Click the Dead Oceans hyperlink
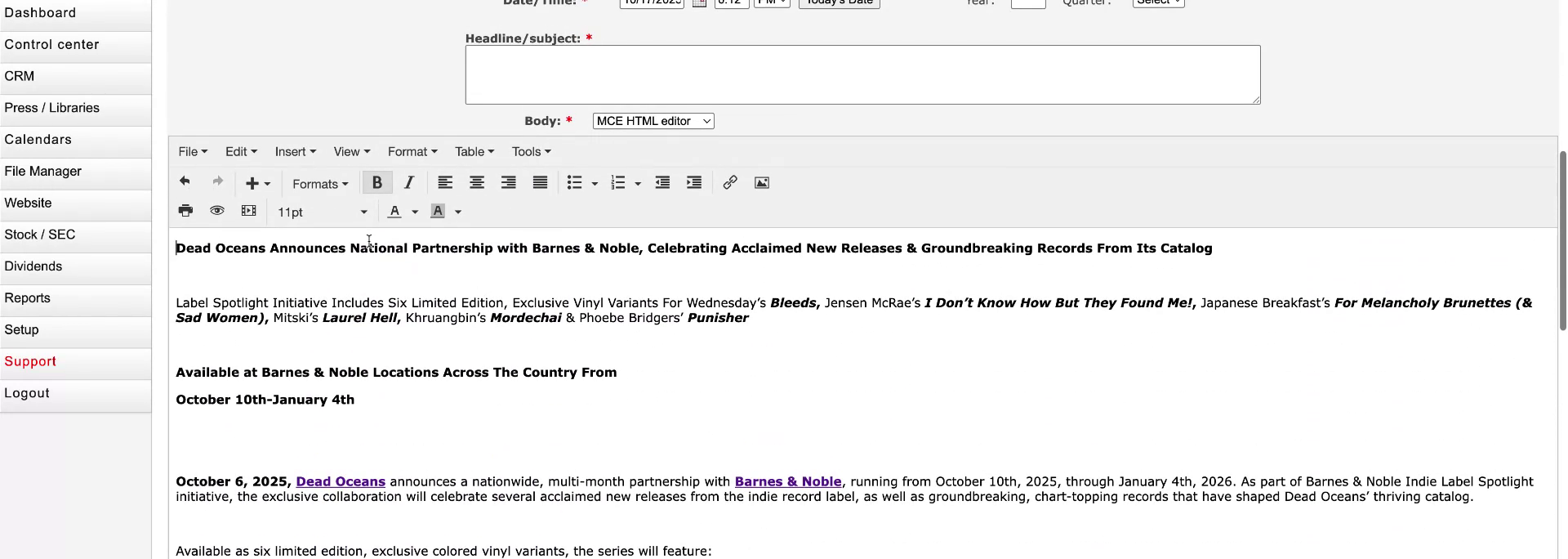The height and width of the screenshot is (559, 1568). (341, 481)
